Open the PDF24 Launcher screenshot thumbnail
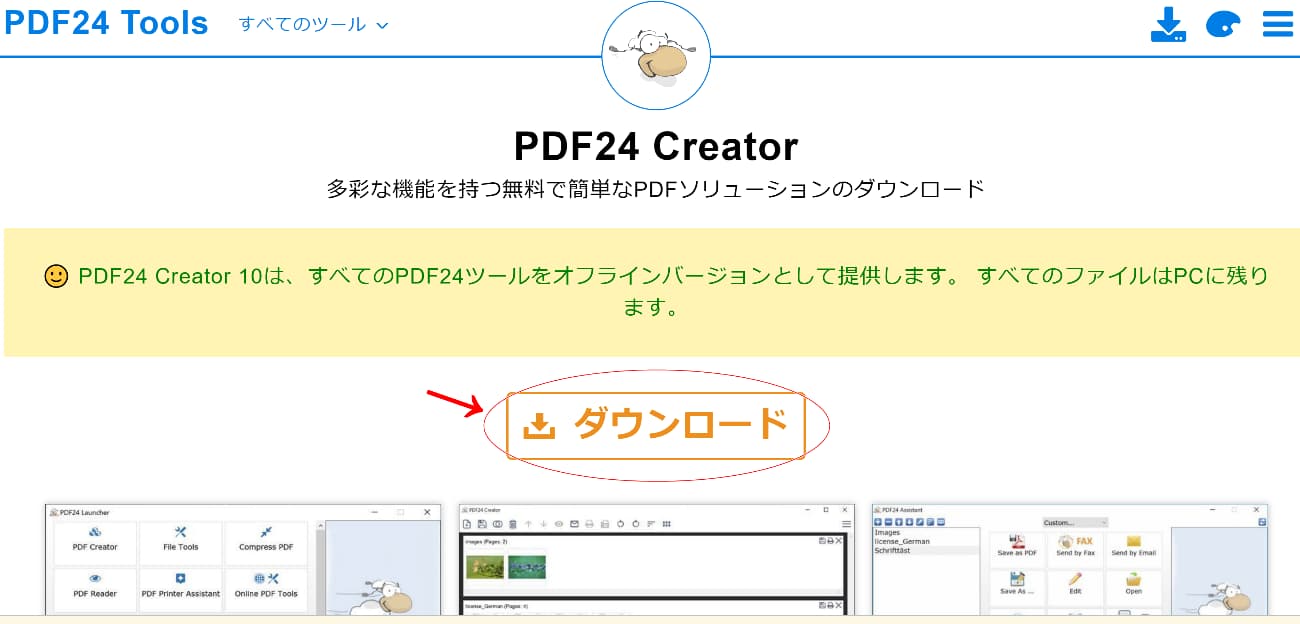Screen dimensions: 1300x624 (243, 559)
